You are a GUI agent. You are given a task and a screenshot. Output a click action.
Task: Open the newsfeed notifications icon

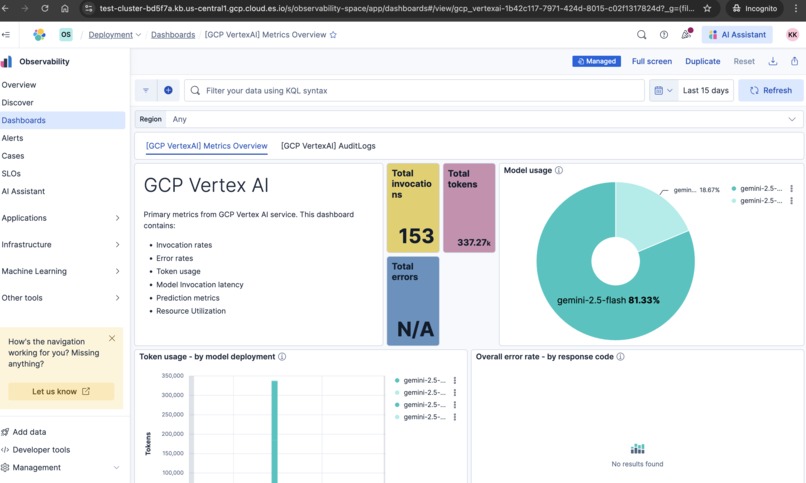click(x=686, y=34)
